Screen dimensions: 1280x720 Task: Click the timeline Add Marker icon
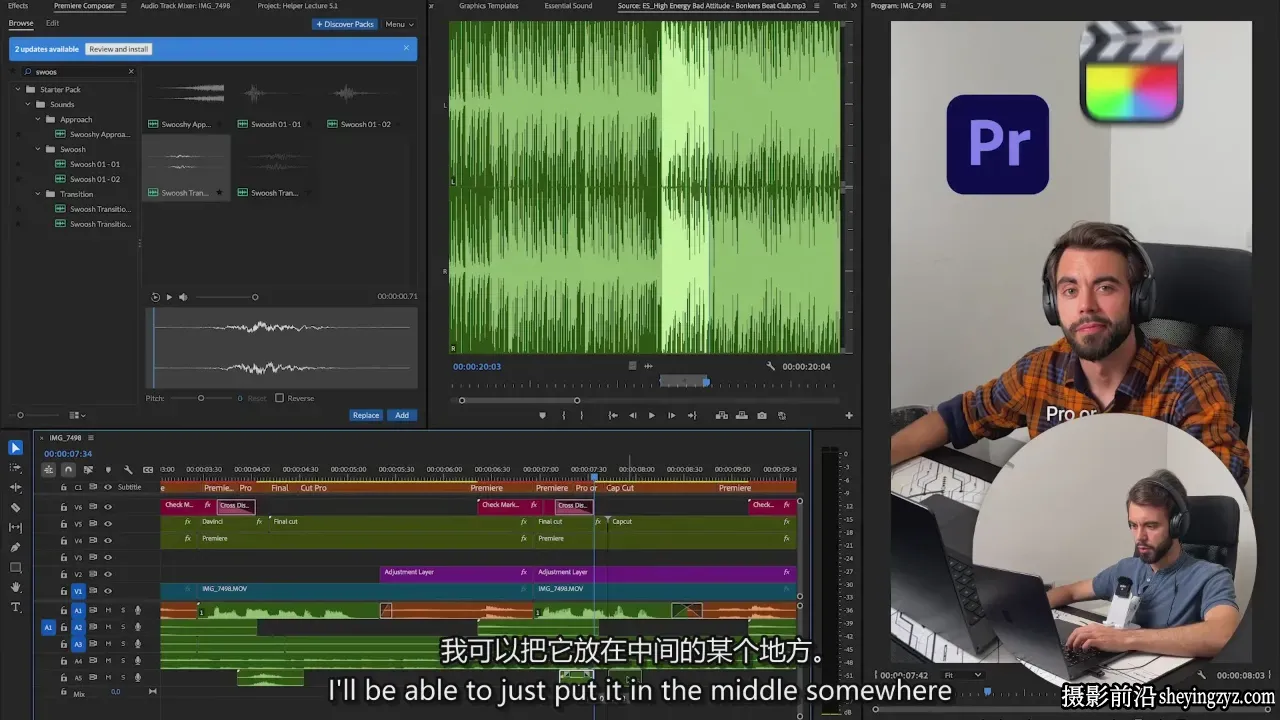click(108, 469)
